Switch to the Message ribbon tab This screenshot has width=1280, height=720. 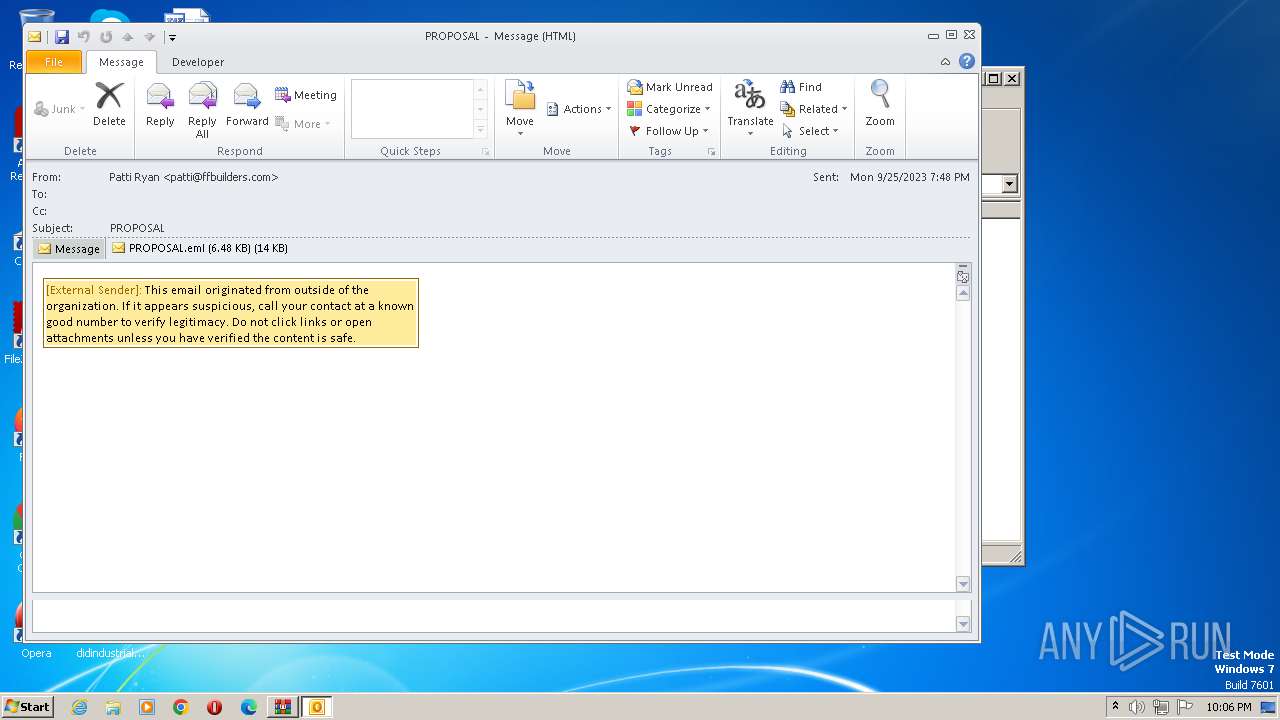point(121,62)
